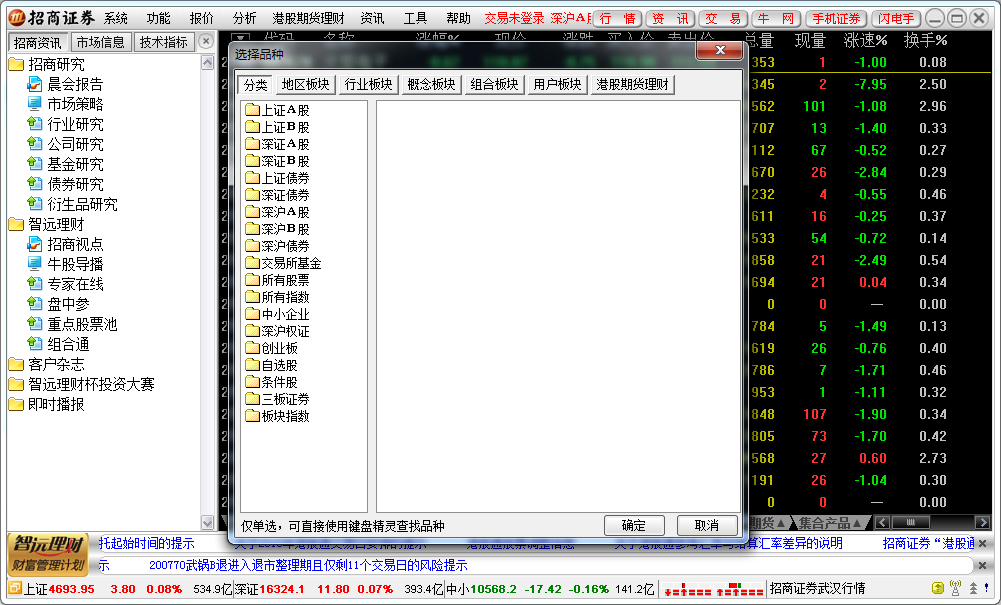This screenshot has height=605, width=1001.
Task: Click the blue pin icon in status bar
Action: 987,588
